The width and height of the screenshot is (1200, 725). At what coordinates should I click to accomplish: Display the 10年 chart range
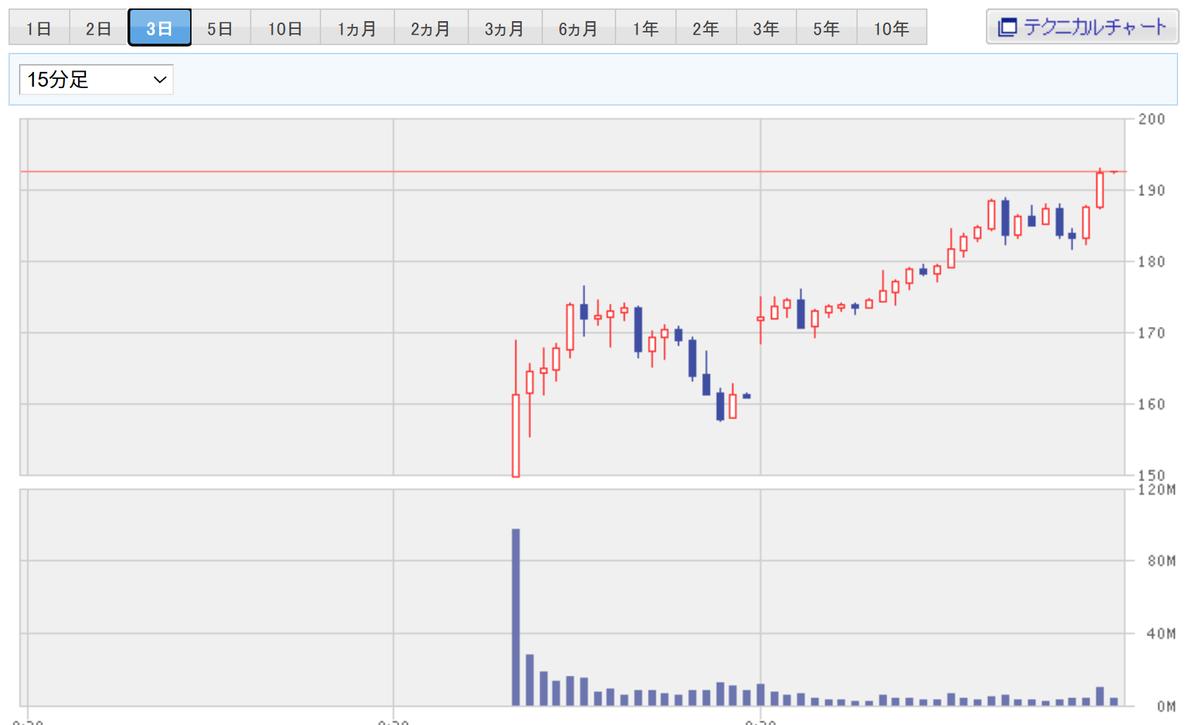pyautogui.click(x=891, y=28)
